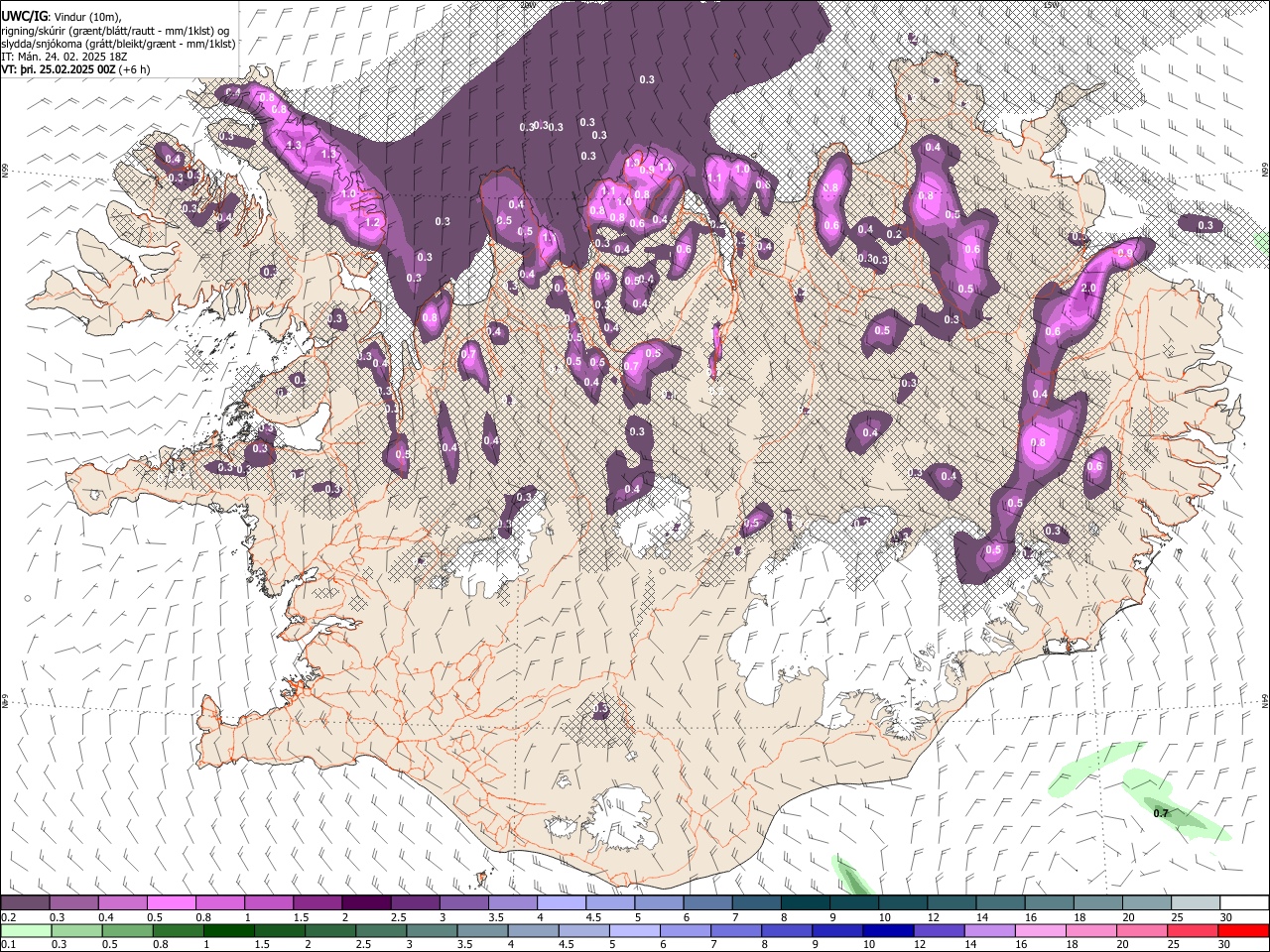1270x952 pixels.
Task: Click the snow legend swatch between 1 and 1.5
Action: [268, 903]
